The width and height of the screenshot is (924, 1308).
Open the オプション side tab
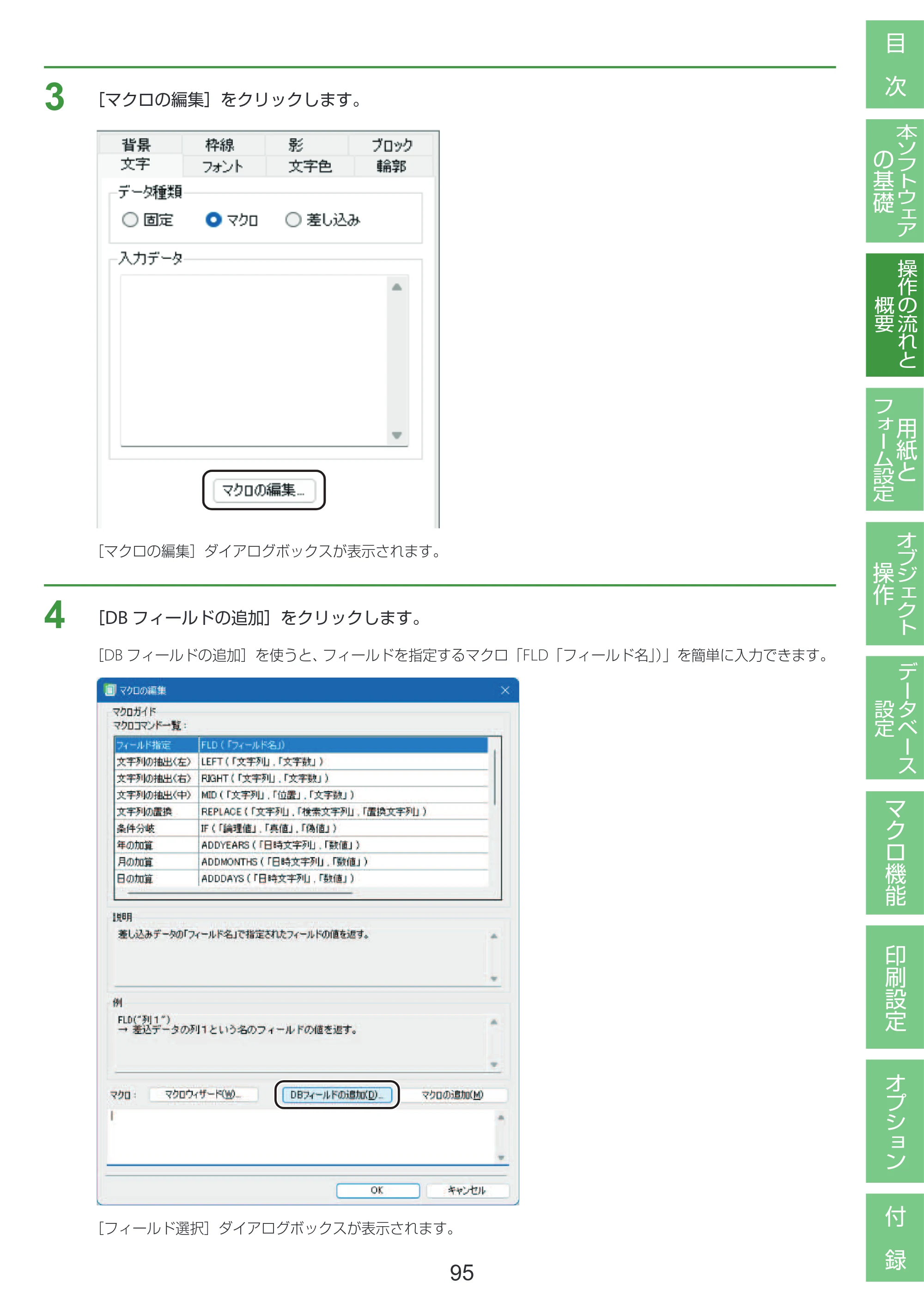click(x=894, y=1120)
